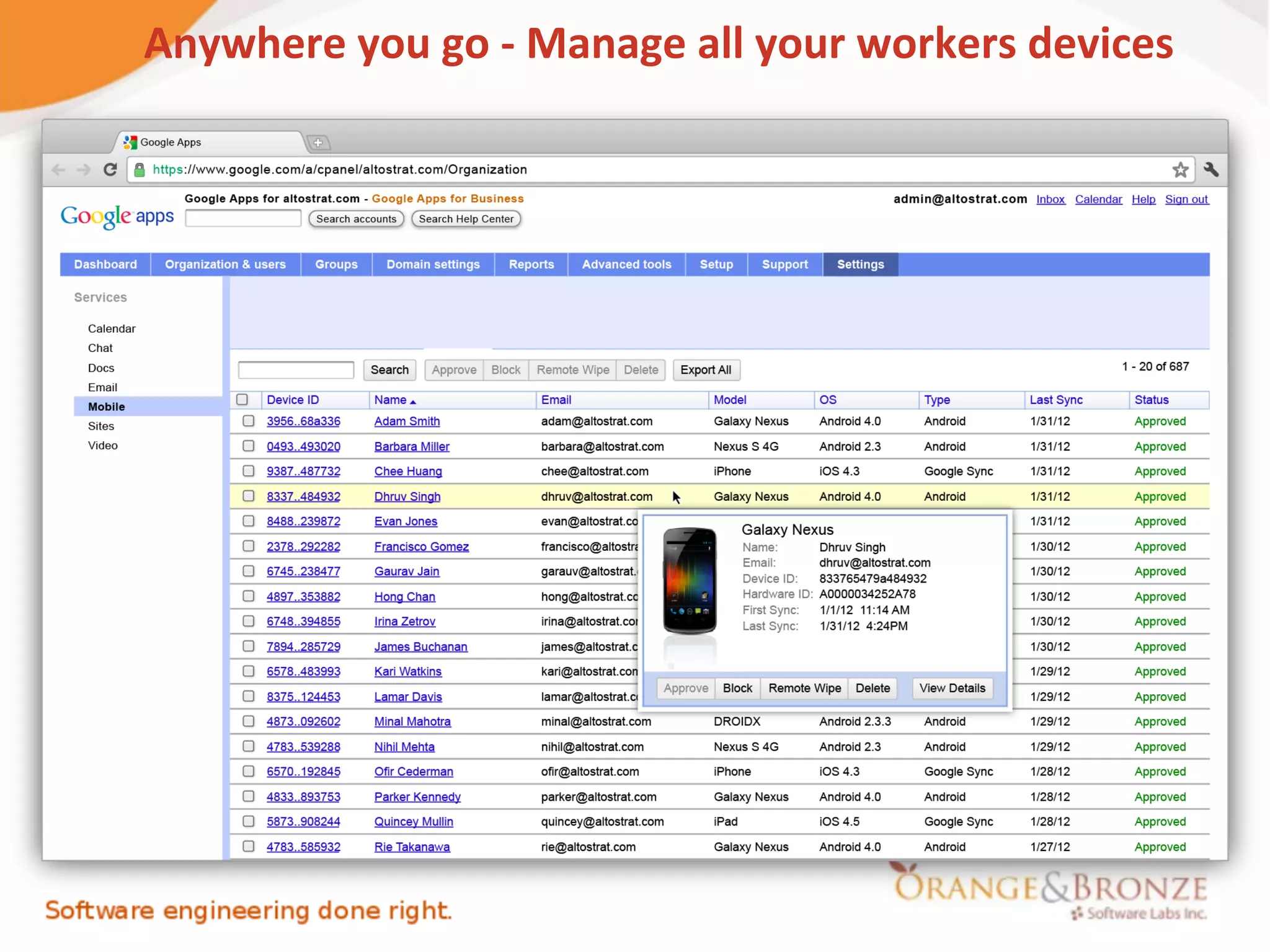Viewport: 1270px width, 952px height.
Task: Open Docs service in sidebar
Action: (x=101, y=368)
